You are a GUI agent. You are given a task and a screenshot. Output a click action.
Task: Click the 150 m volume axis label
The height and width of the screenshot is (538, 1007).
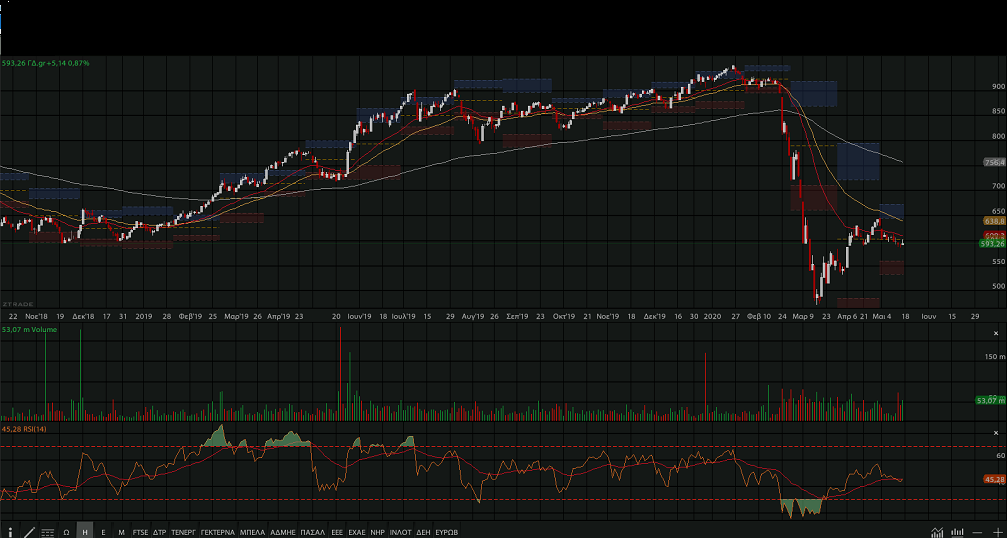(x=995, y=357)
